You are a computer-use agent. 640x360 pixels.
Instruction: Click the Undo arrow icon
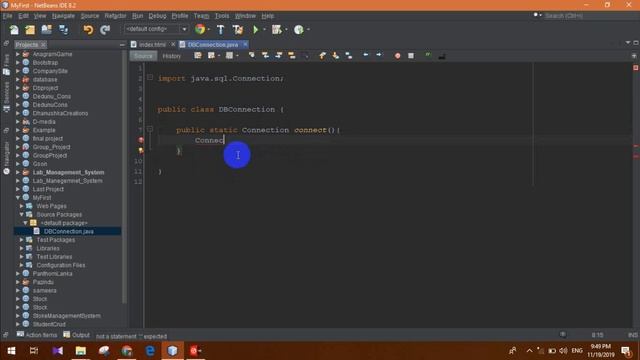tap(88, 29)
